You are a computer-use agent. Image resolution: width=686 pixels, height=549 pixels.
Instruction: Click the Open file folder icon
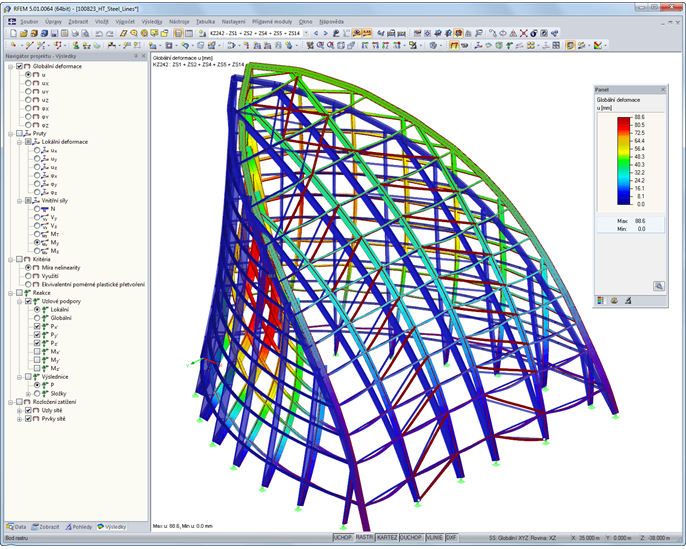coord(24,33)
